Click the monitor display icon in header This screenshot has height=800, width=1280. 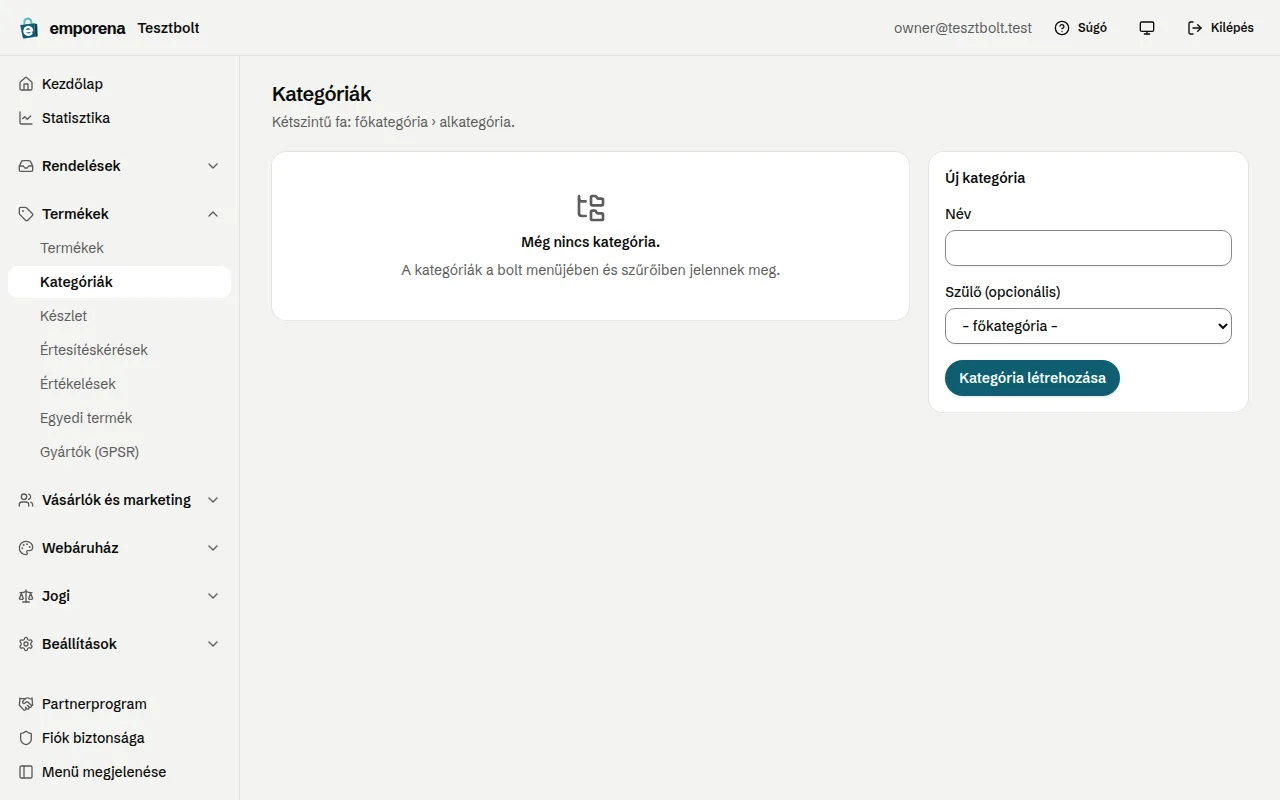[x=1147, y=28]
